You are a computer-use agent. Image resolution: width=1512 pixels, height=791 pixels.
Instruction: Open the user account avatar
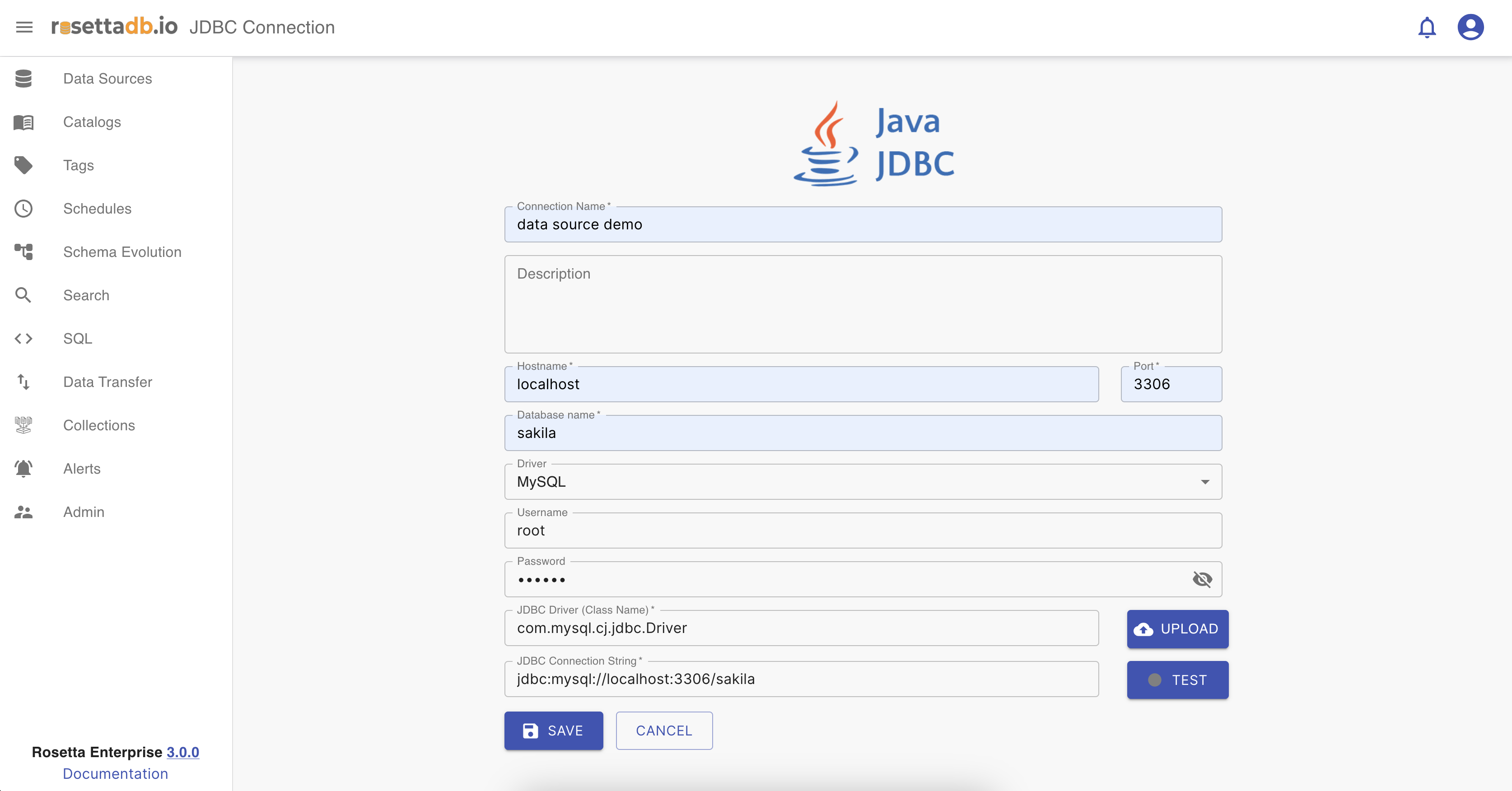tap(1470, 28)
